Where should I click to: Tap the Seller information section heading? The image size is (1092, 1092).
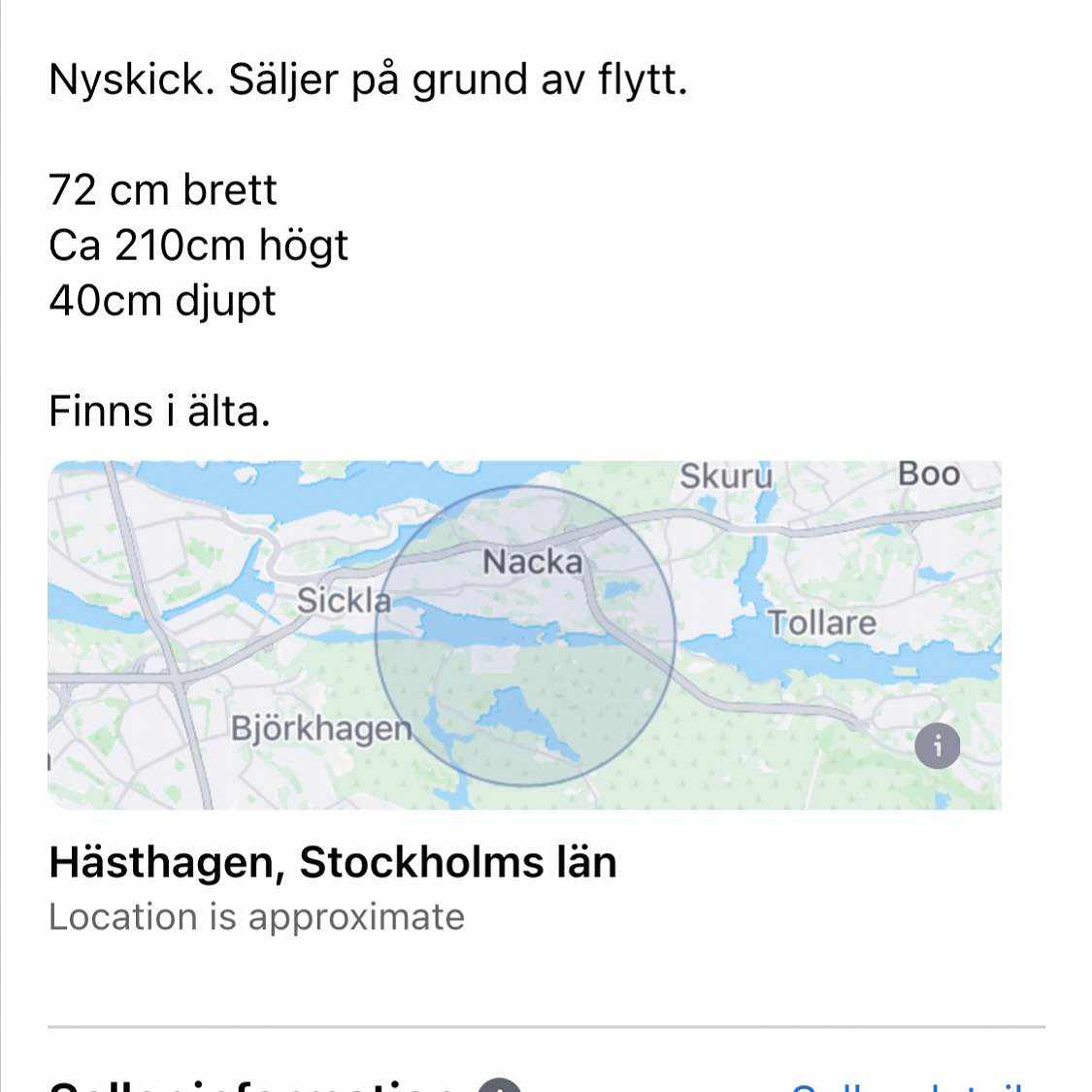pyautogui.click(x=252, y=1086)
